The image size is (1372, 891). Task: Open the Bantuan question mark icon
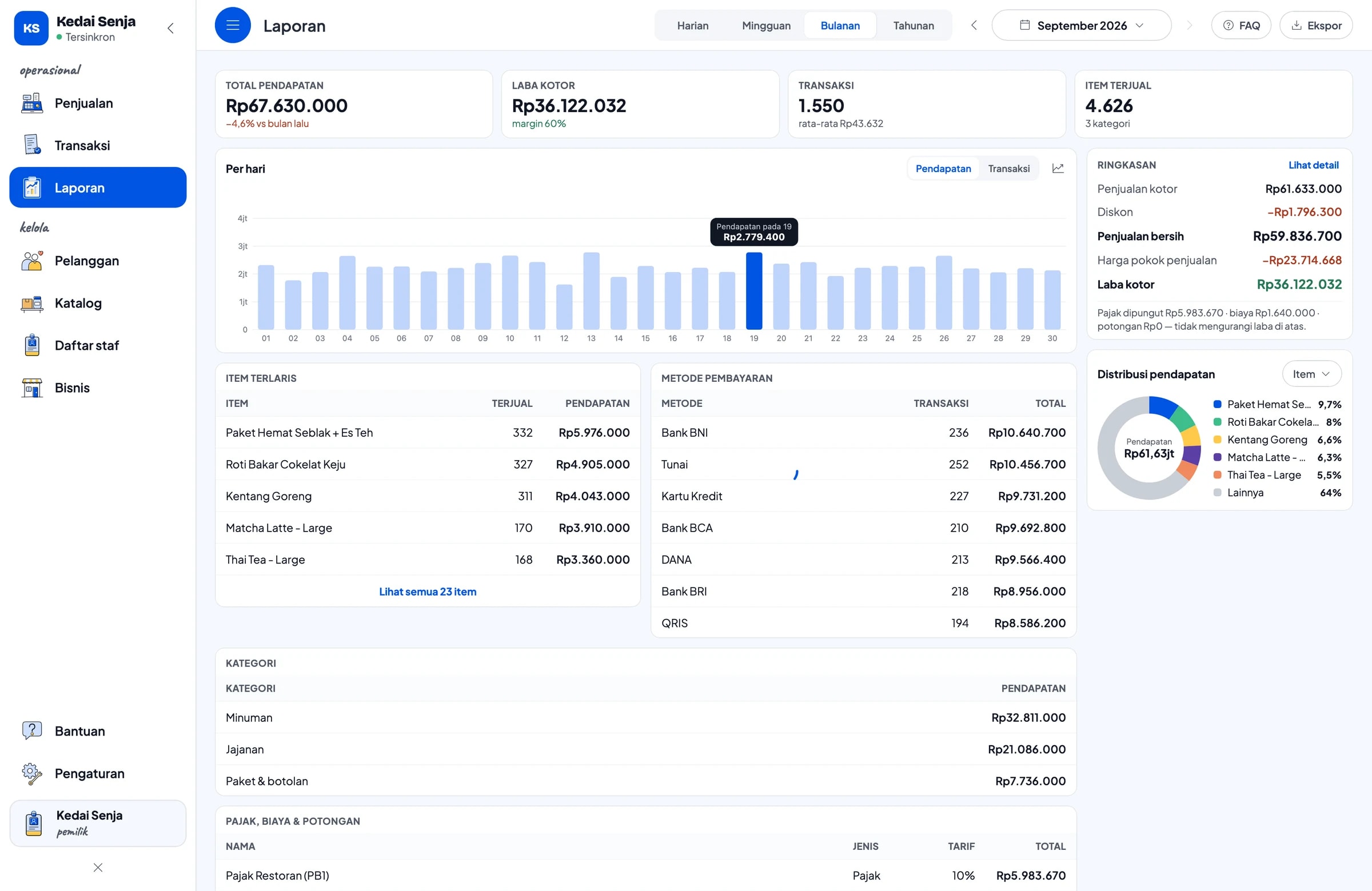click(x=31, y=731)
